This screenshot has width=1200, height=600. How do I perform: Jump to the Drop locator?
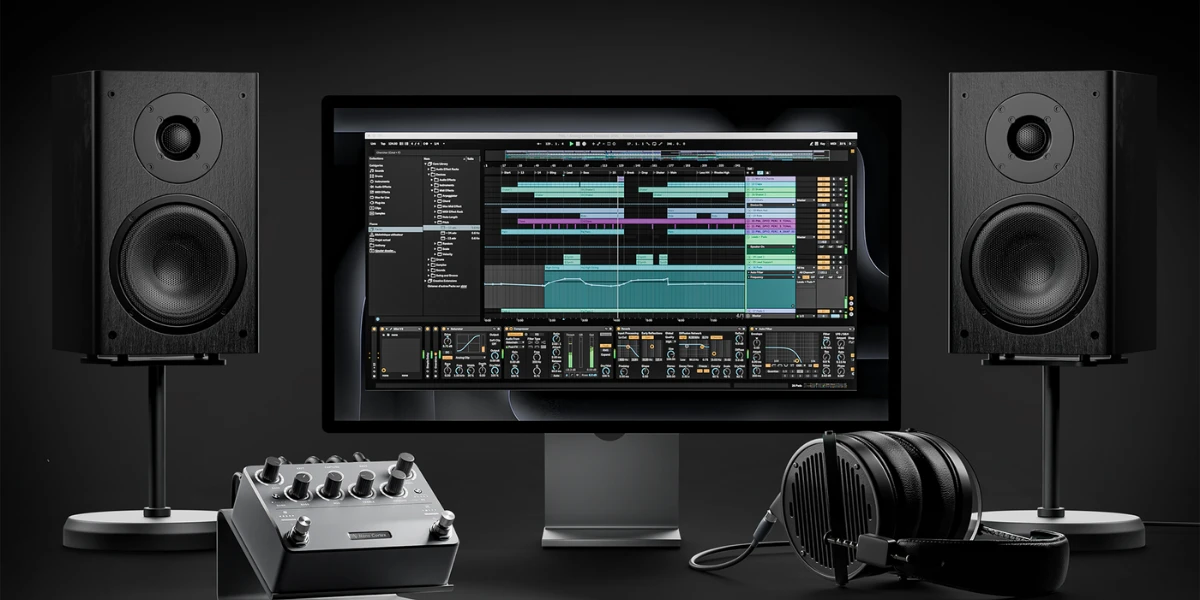point(644,173)
